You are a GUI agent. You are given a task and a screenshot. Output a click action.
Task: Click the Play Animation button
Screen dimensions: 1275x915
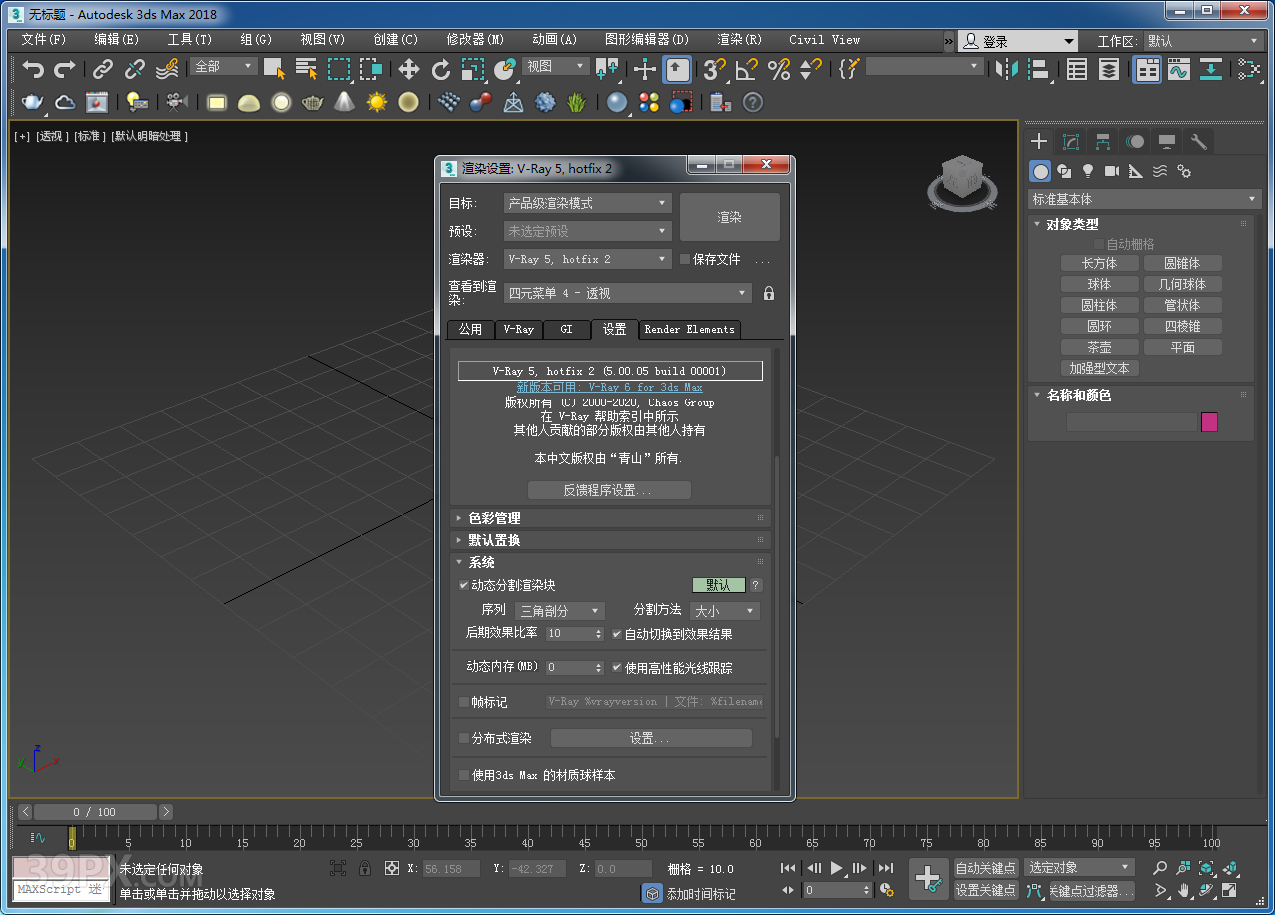(836, 868)
